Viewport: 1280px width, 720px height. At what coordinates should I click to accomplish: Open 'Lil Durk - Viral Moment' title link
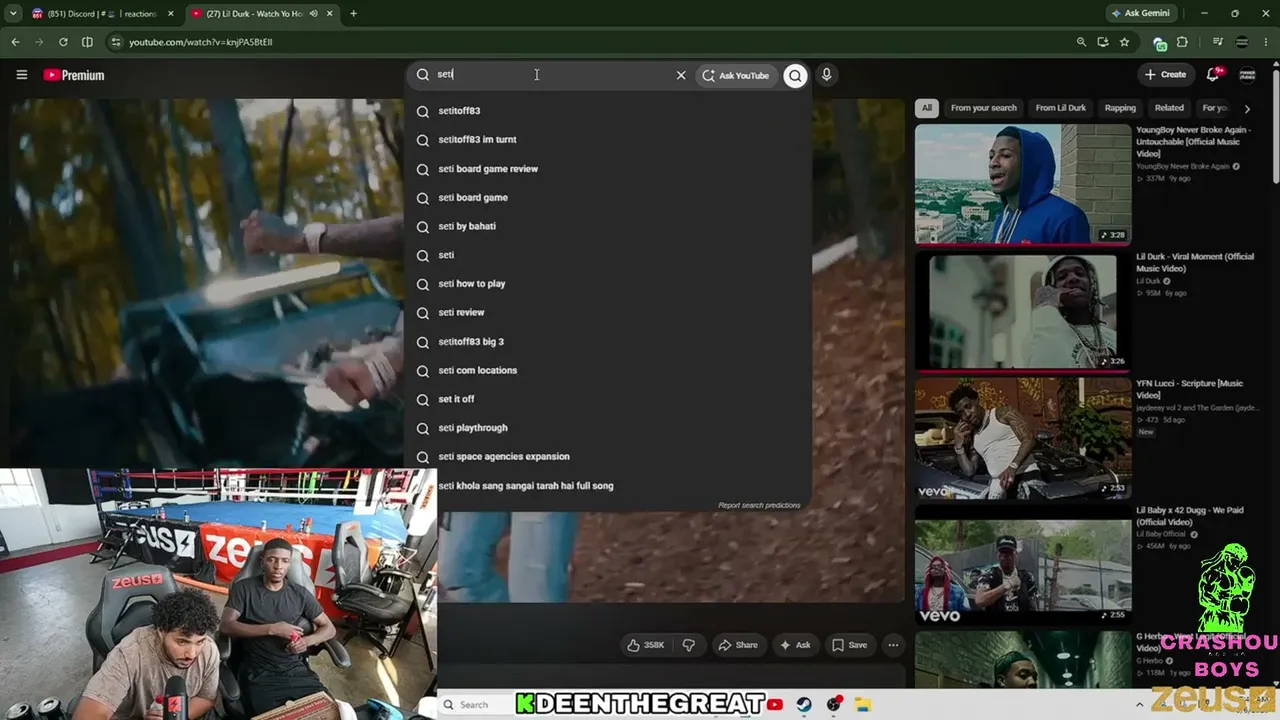pyautogui.click(x=1195, y=262)
